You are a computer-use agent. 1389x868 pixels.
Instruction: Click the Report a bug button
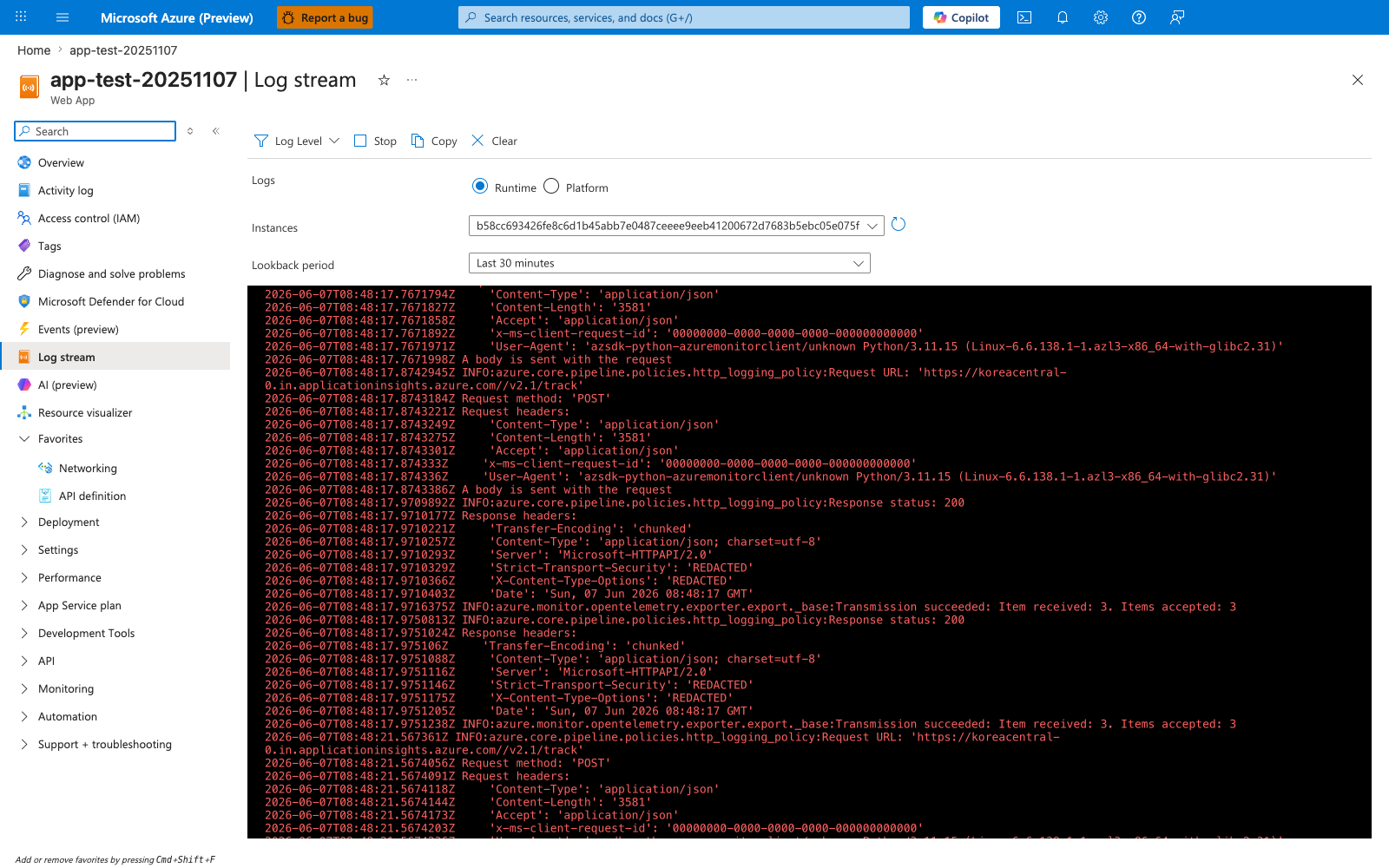325,17
